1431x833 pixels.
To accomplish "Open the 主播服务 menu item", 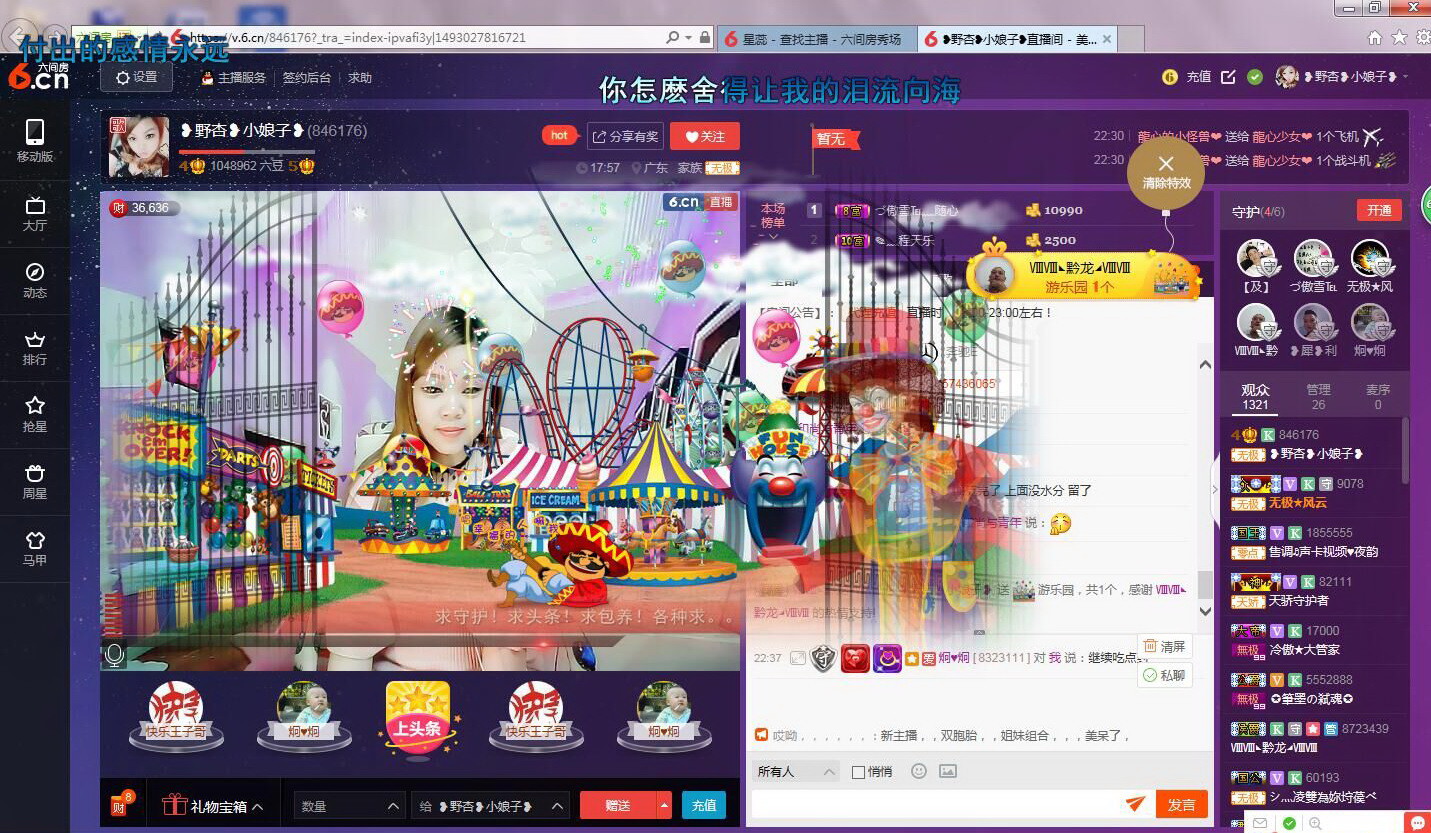I will point(235,78).
